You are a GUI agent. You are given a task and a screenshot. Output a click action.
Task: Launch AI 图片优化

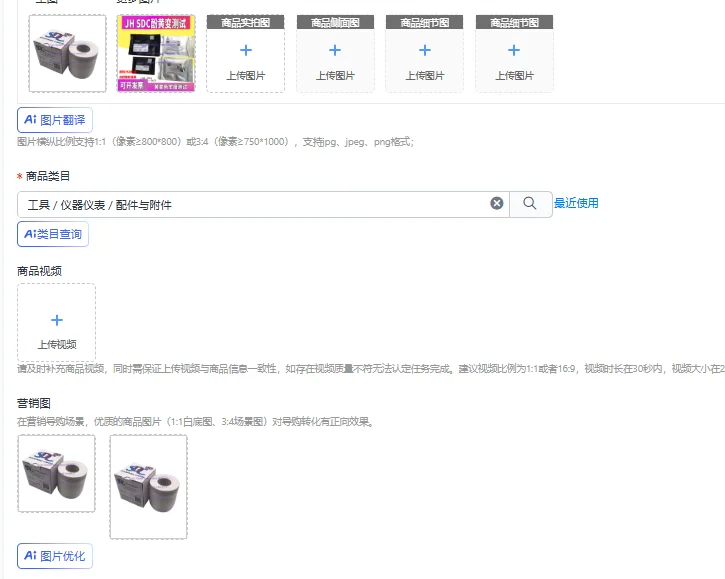point(55,556)
